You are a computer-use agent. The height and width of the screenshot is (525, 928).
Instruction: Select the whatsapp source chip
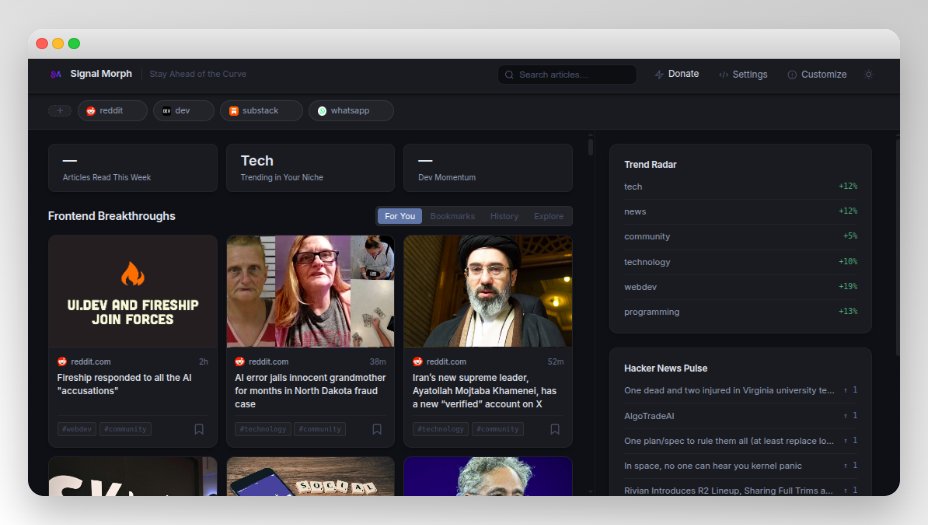[x=351, y=111]
